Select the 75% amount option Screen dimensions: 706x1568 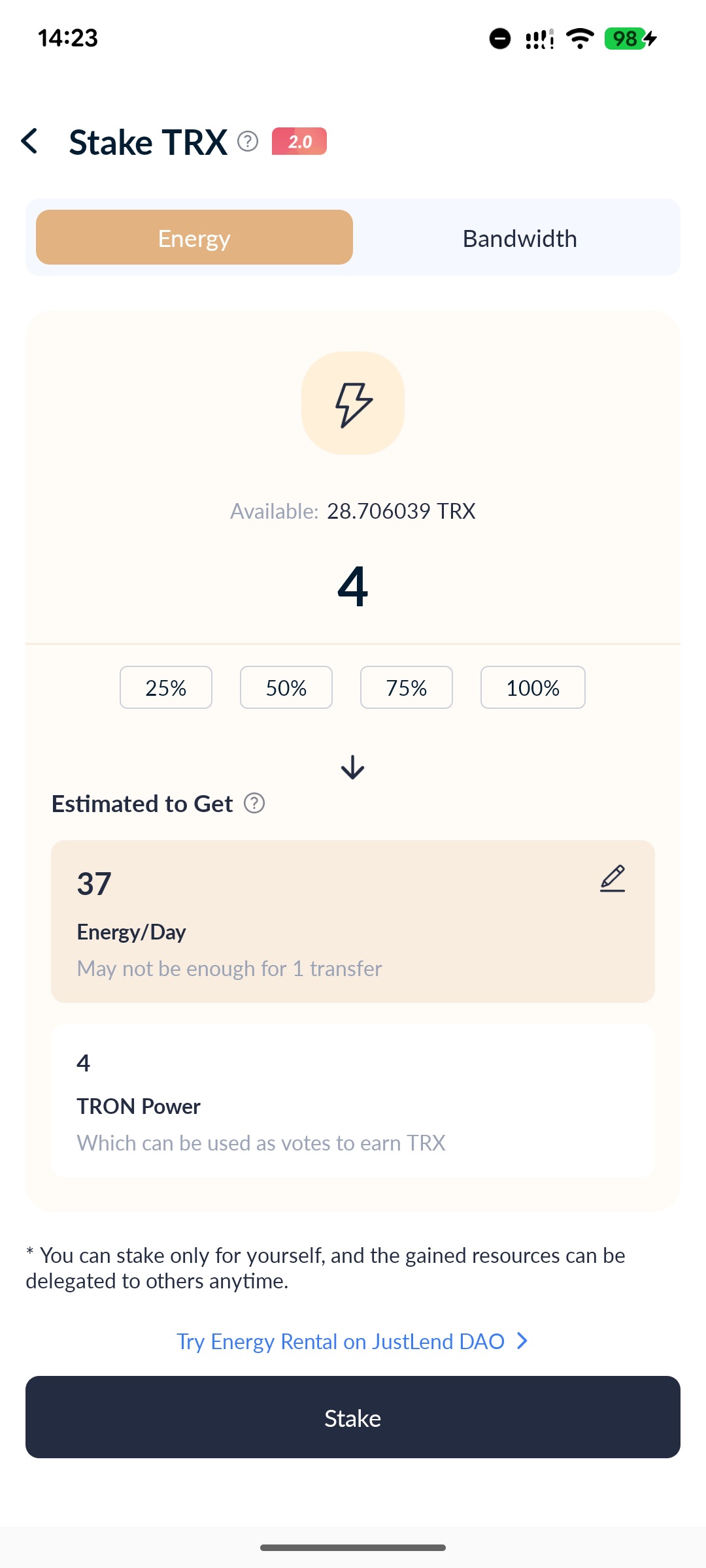tap(407, 687)
